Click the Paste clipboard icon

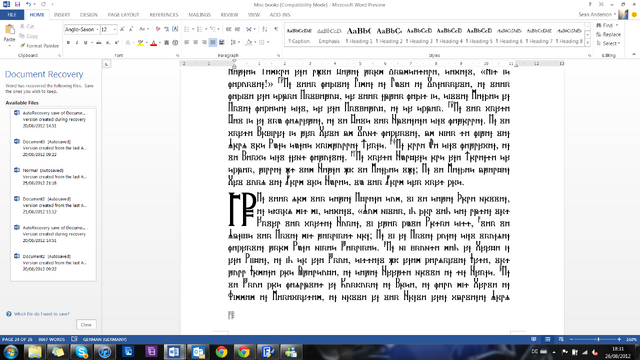(9, 30)
